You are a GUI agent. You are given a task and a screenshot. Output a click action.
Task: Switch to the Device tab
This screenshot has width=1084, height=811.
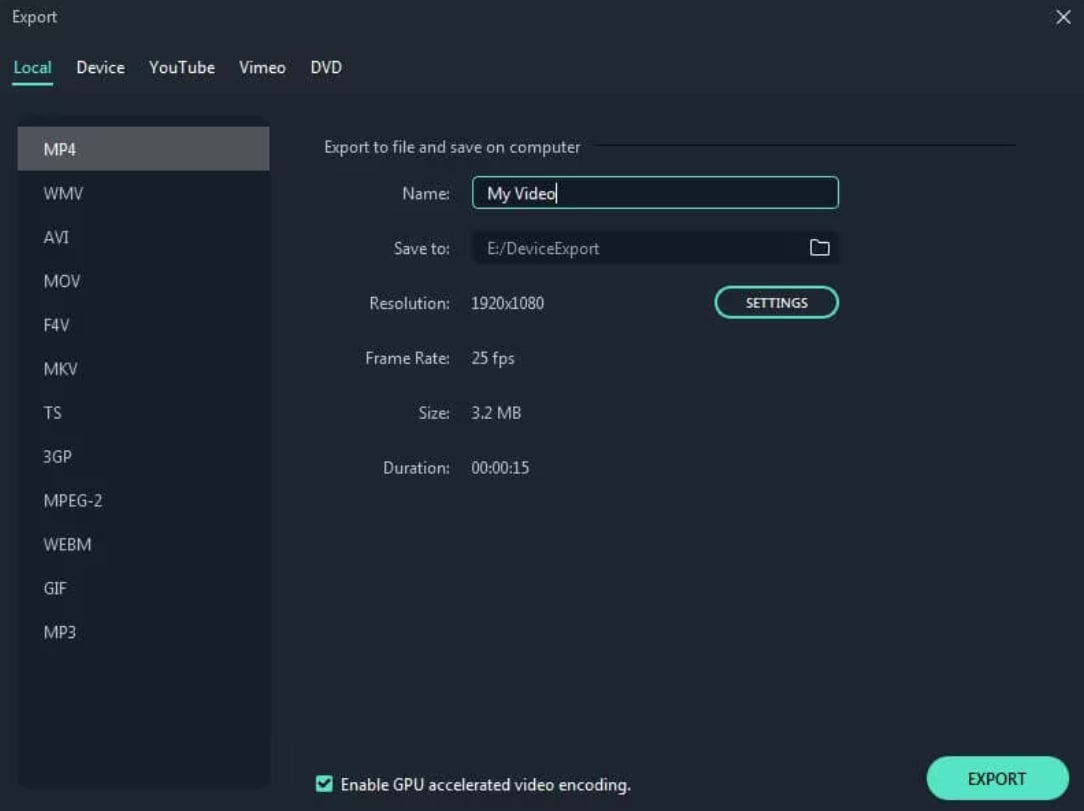click(x=100, y=67)
